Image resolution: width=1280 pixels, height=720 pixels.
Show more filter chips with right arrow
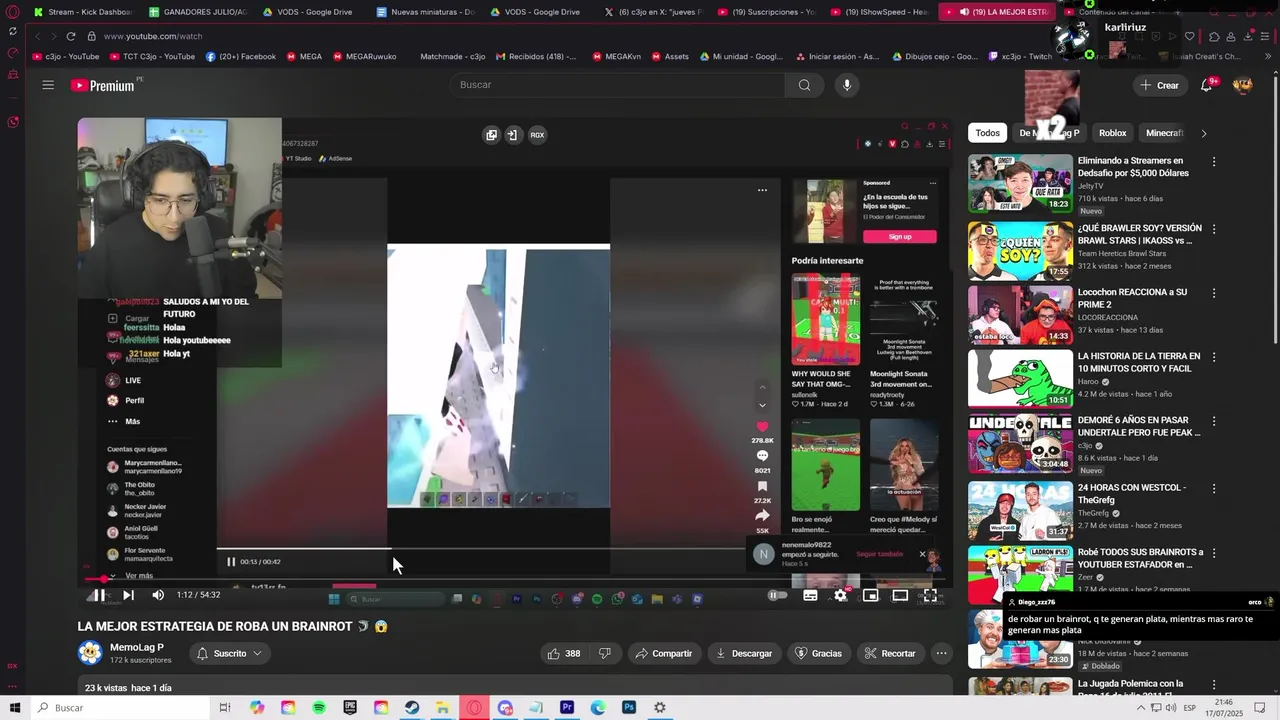1203,133
